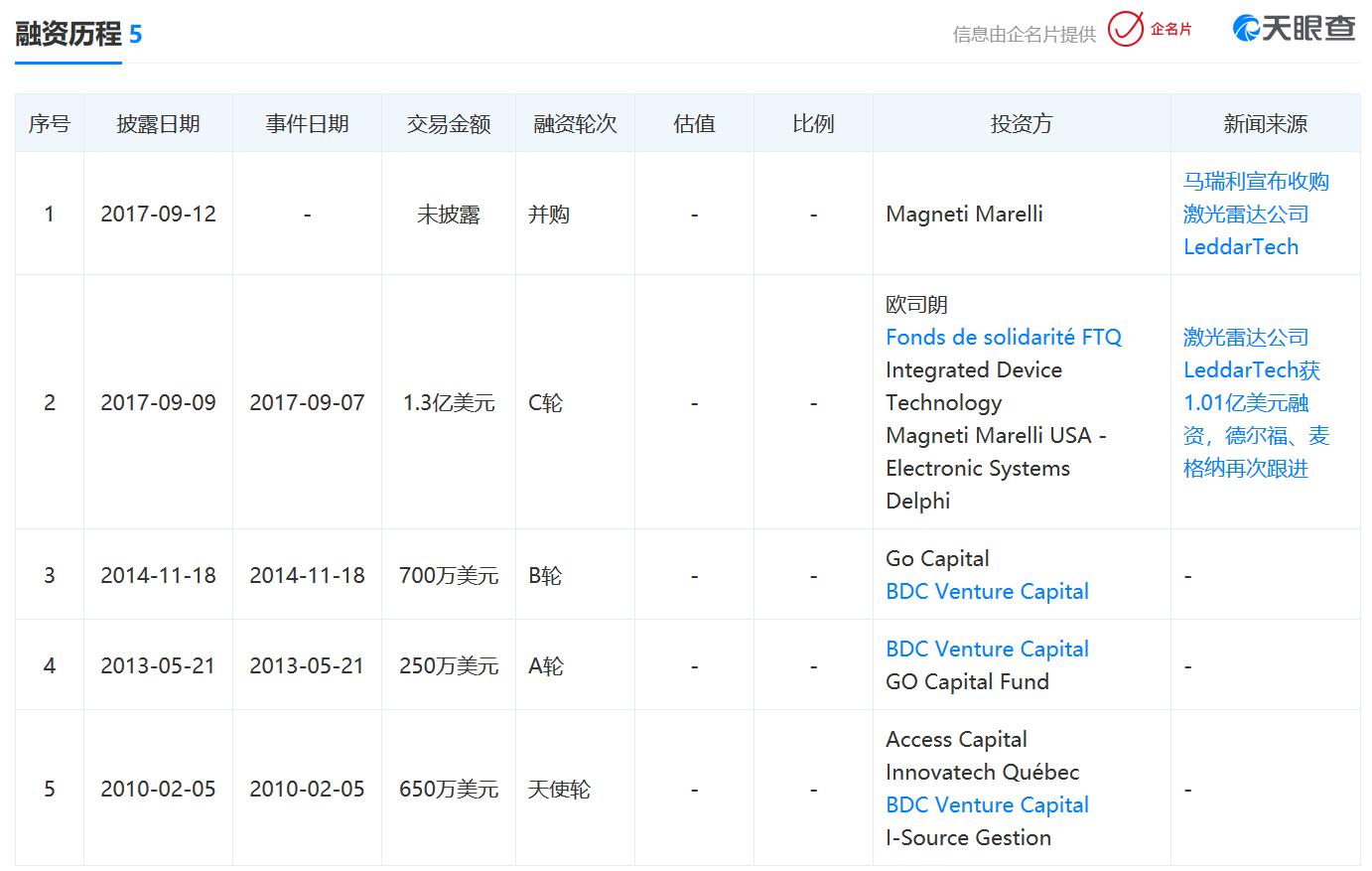Select 2010-02-05 in the 披露日期 column
Screen dimensions: 1372x871
coord(158,789)
